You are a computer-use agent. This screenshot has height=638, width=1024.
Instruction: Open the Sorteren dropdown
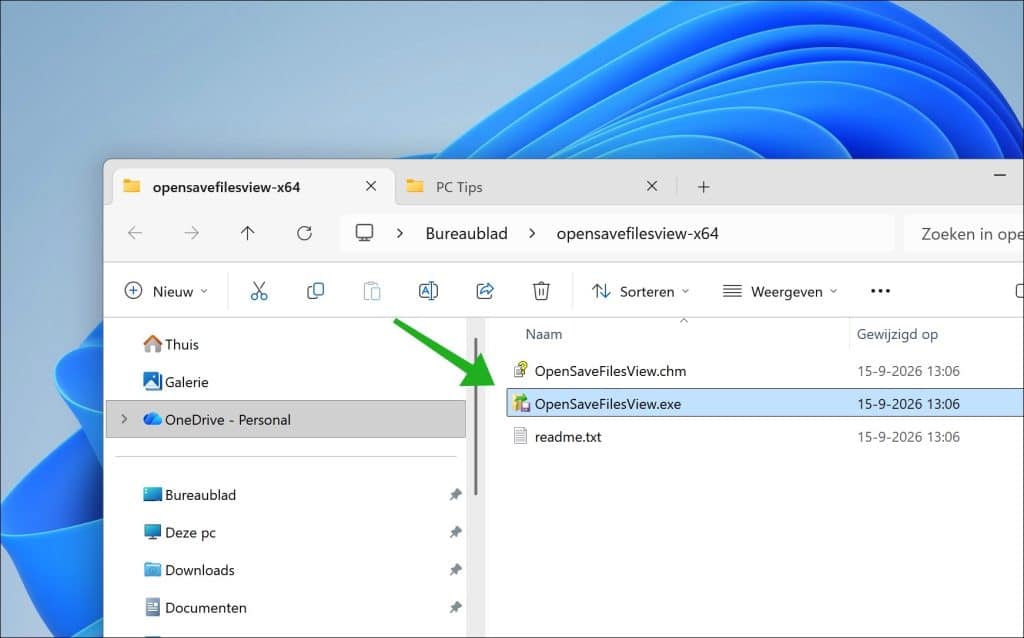pos(641,291)
